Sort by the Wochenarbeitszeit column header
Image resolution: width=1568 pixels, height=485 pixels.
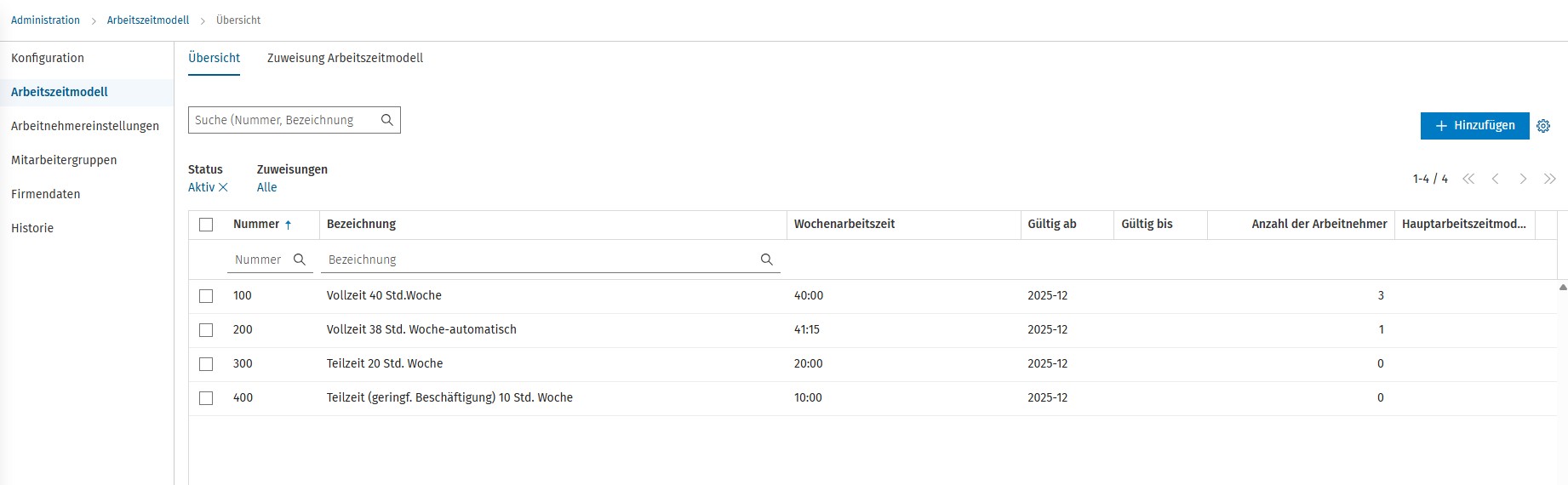(x=844, y=225)
